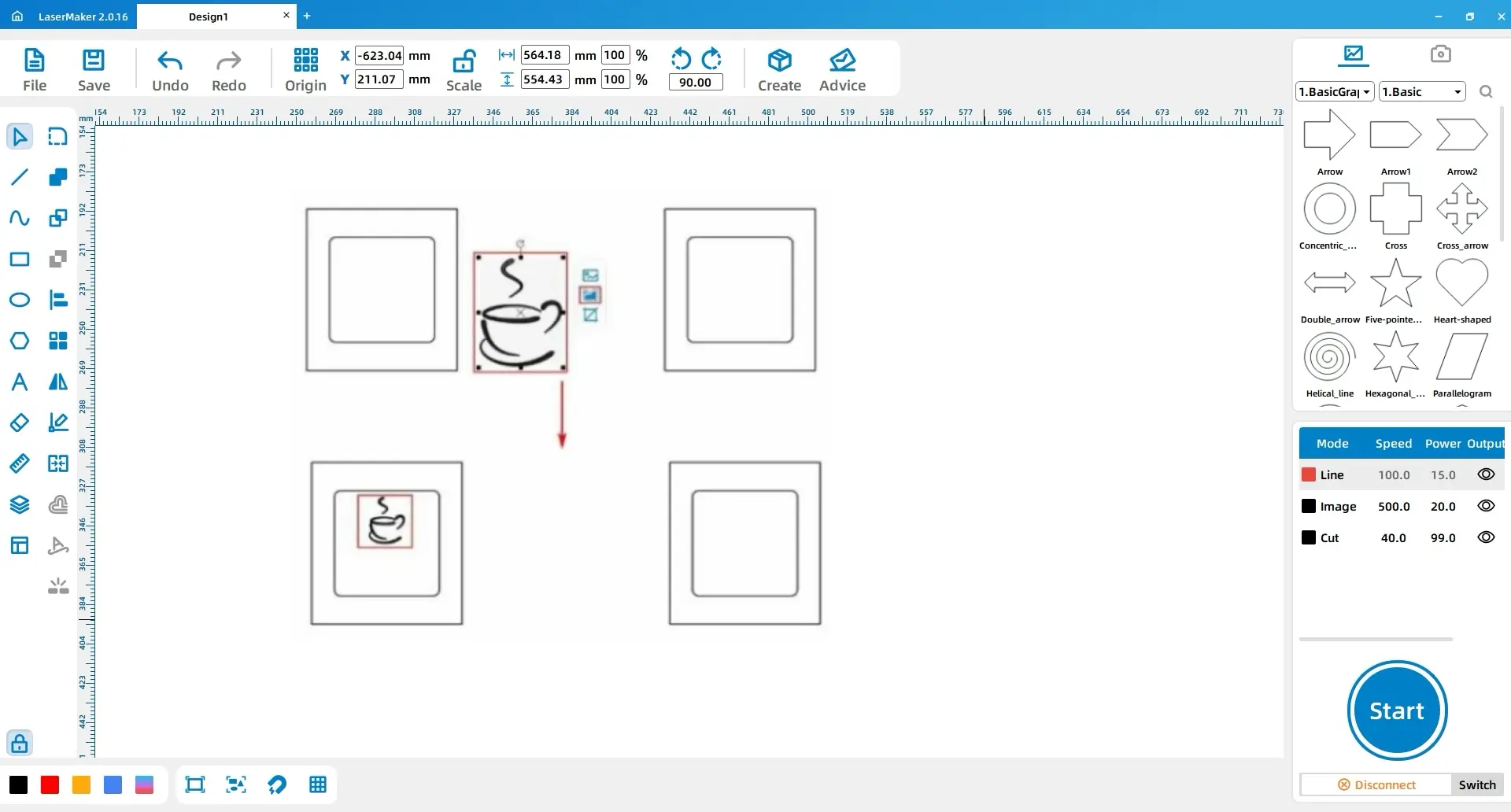The height and width of the screenshot is (812, 1511).
Task: Open the gallery image library tab
Action: point(1354,54)
